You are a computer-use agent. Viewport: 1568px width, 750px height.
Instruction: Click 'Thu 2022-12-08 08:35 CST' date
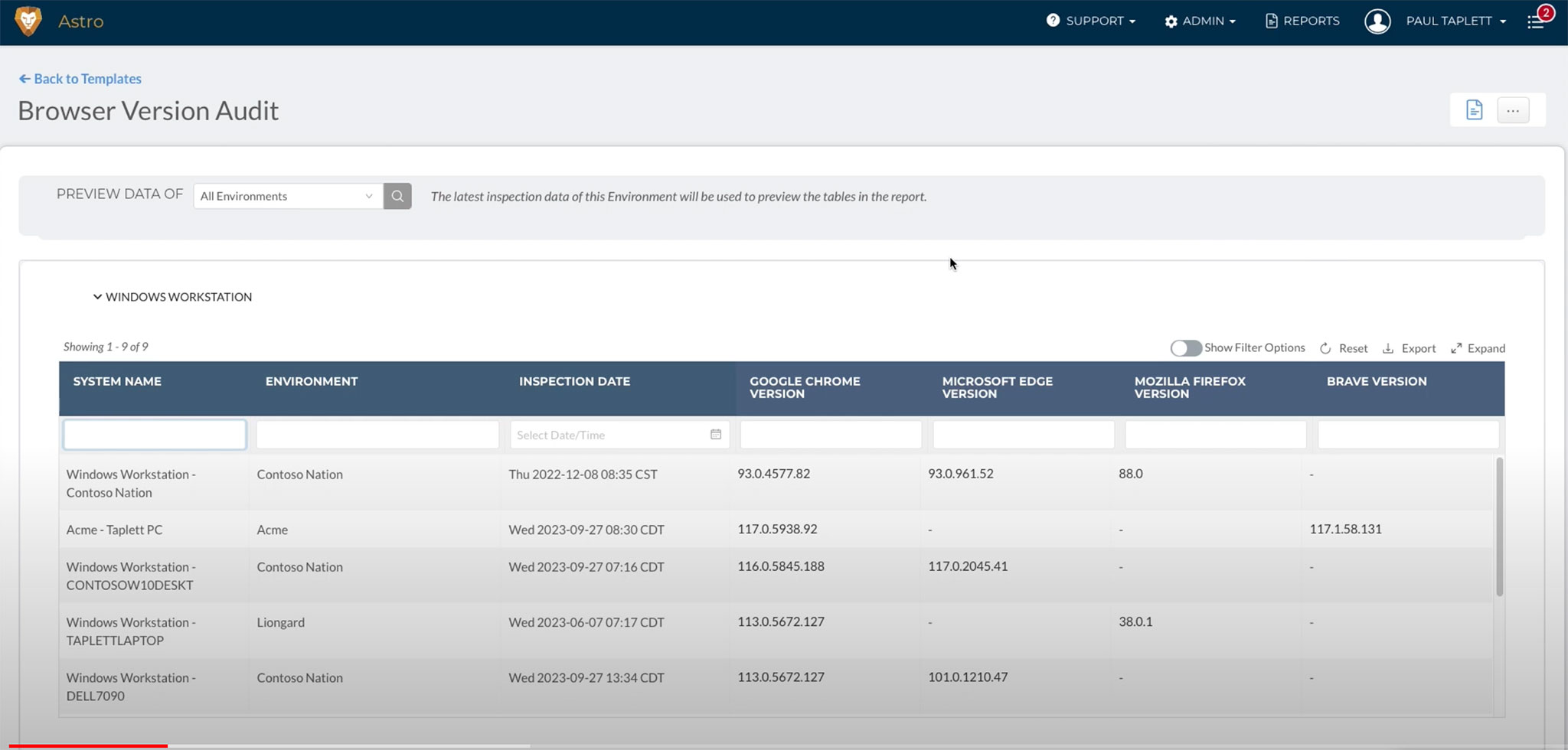tap(583, 474)
